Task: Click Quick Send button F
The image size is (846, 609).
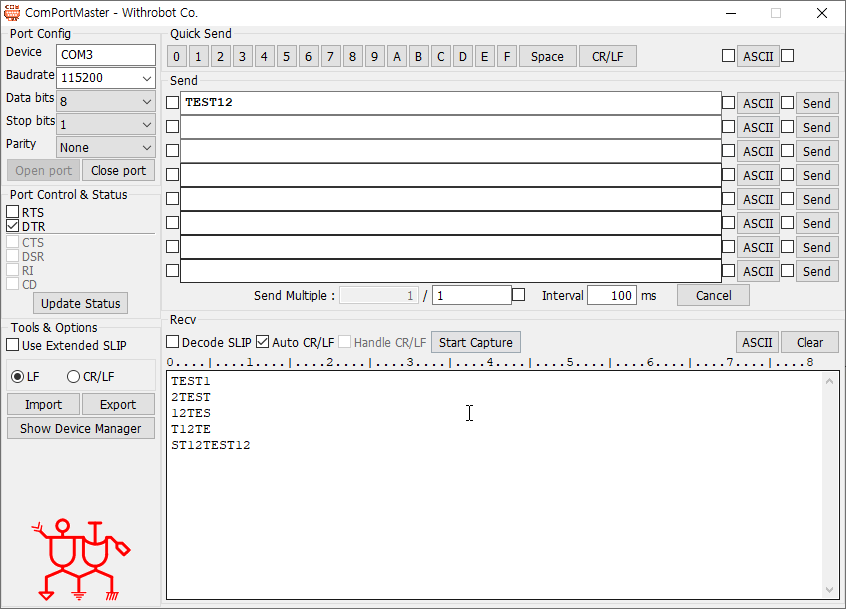Action: [507, 57]
